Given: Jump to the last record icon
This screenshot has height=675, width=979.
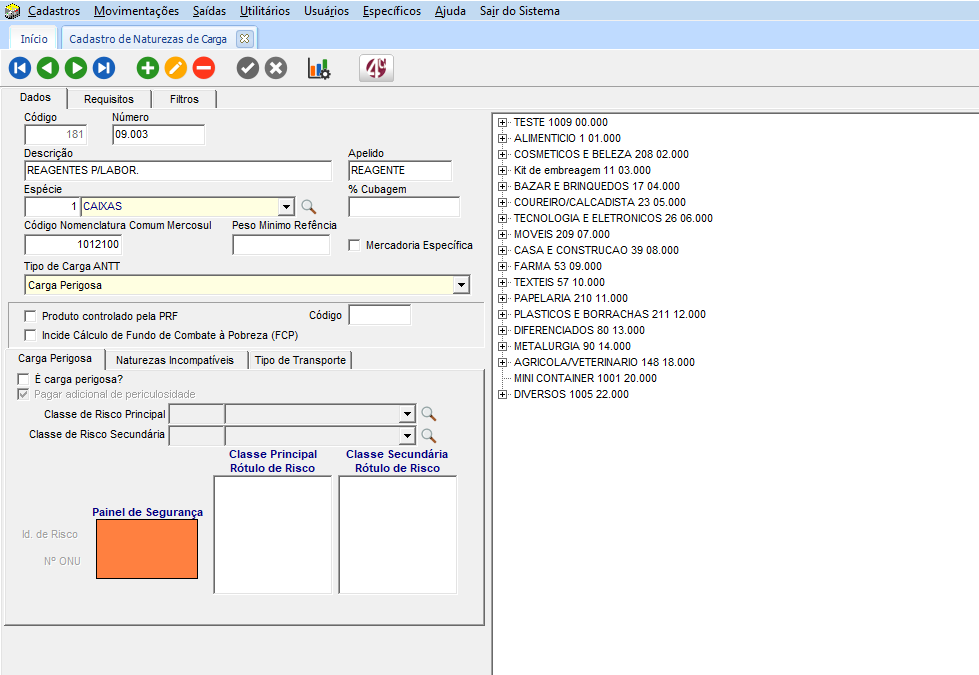Looking at the screenshot, I should tap(104, 68).
